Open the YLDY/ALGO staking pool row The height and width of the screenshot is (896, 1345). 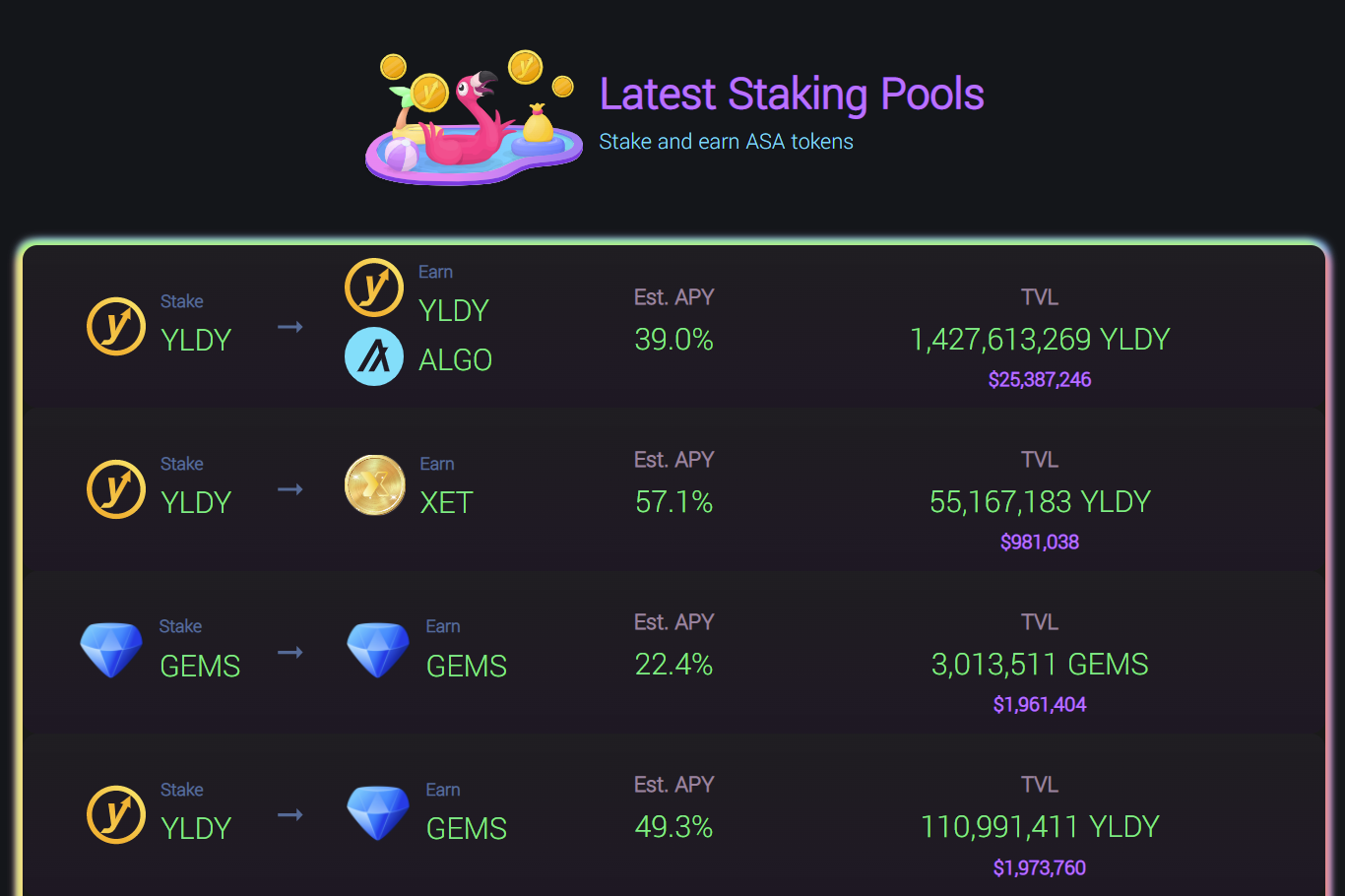point(672,325)
